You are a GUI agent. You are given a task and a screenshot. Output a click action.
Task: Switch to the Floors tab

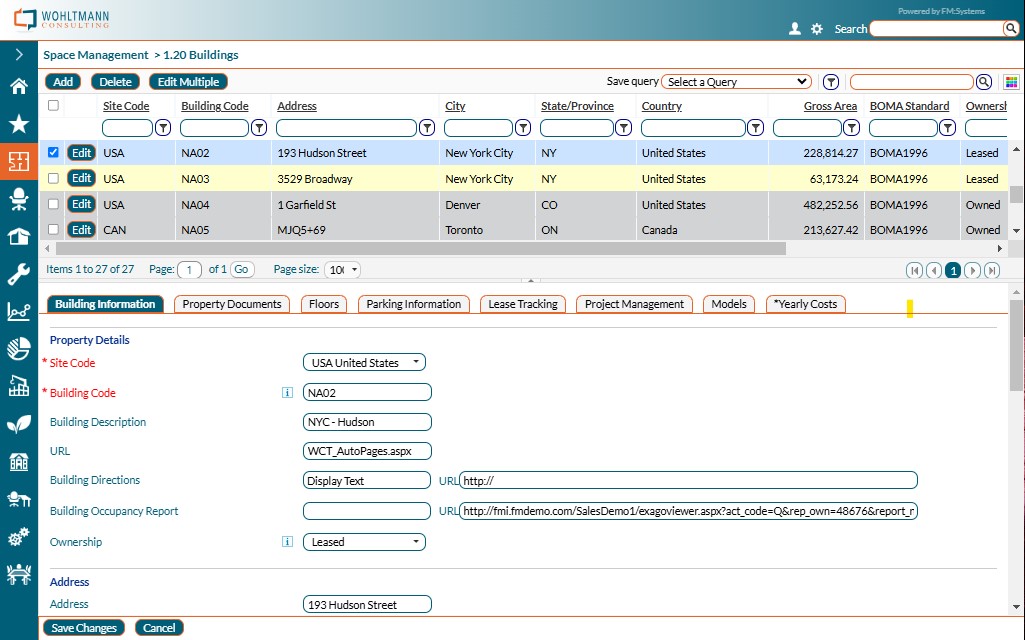[x=324, y=304]
